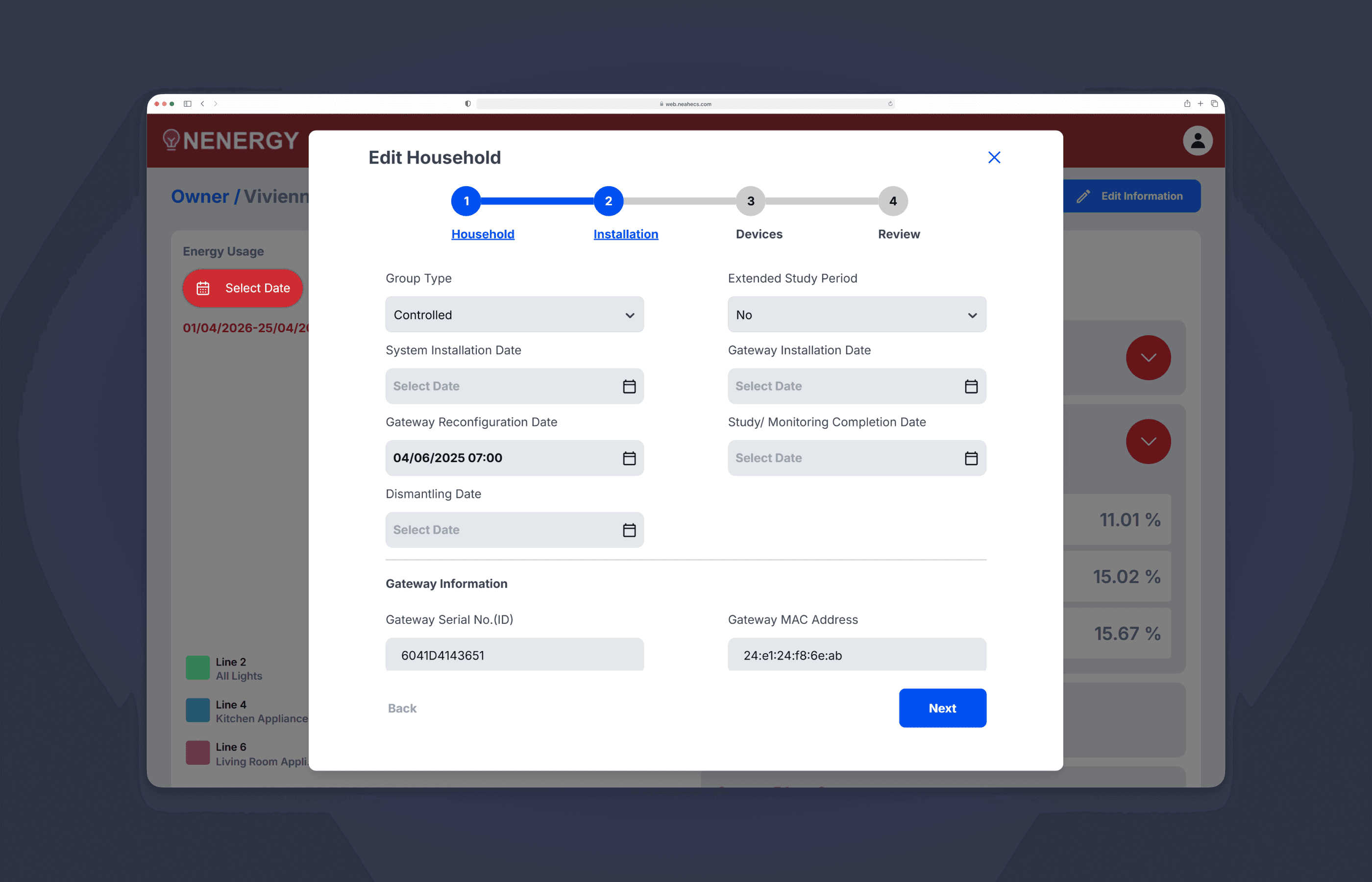Expand the upper red chevron card

pyautogui.click(x=1148, y=357)
